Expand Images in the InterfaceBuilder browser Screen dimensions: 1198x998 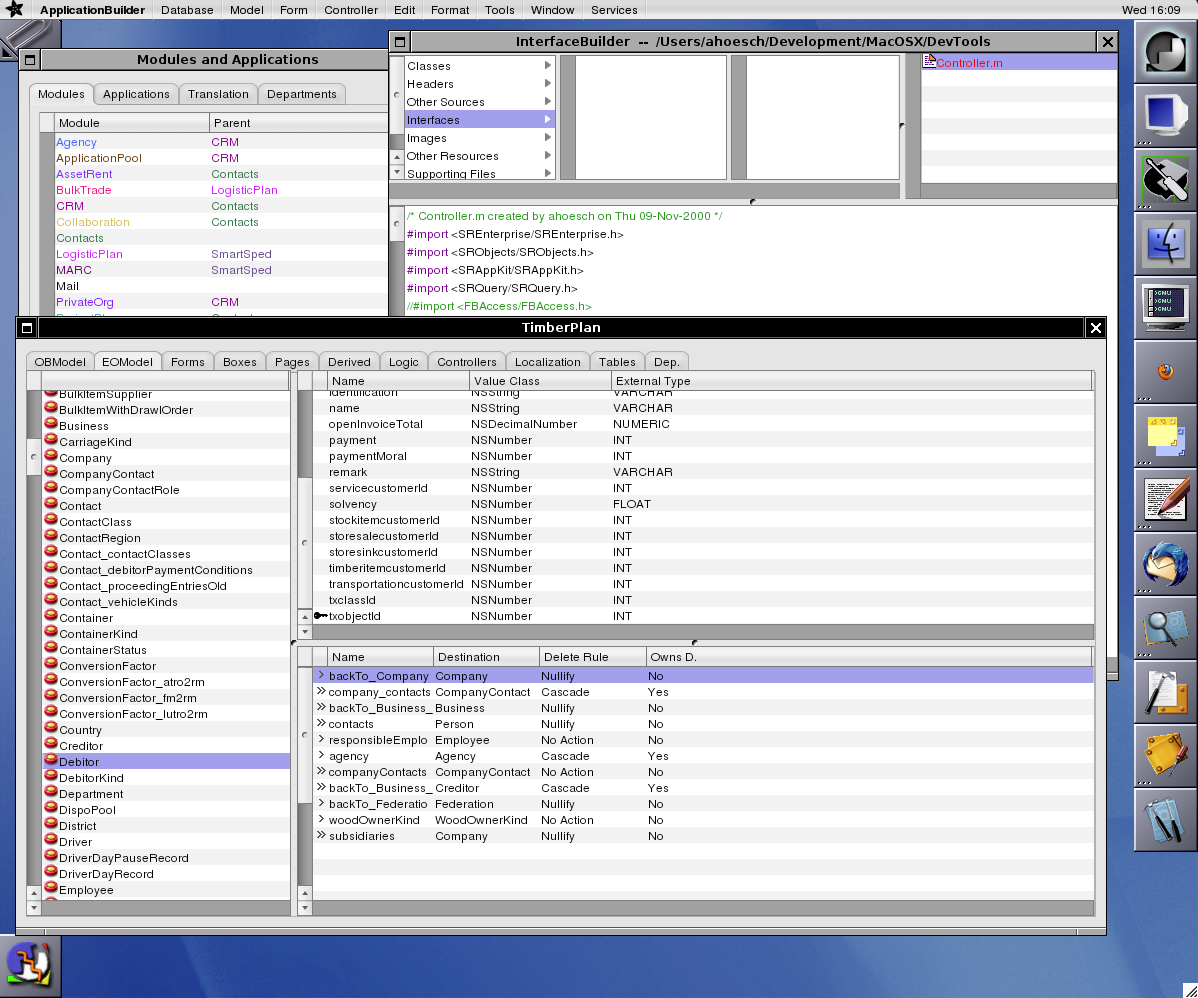548,138
